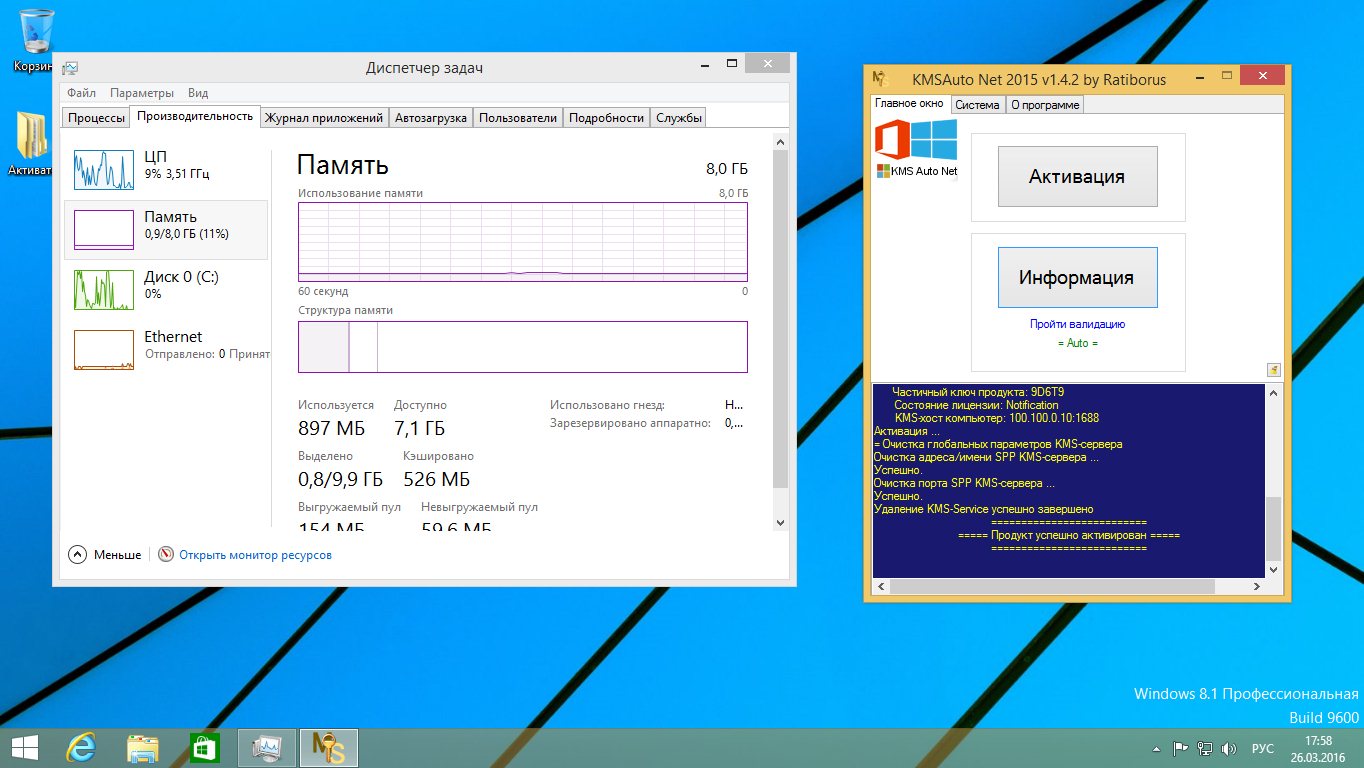Launch Internet Explorer from taskbar
The height and width of the screenshot is (768, 1364).
coord(80,747)
